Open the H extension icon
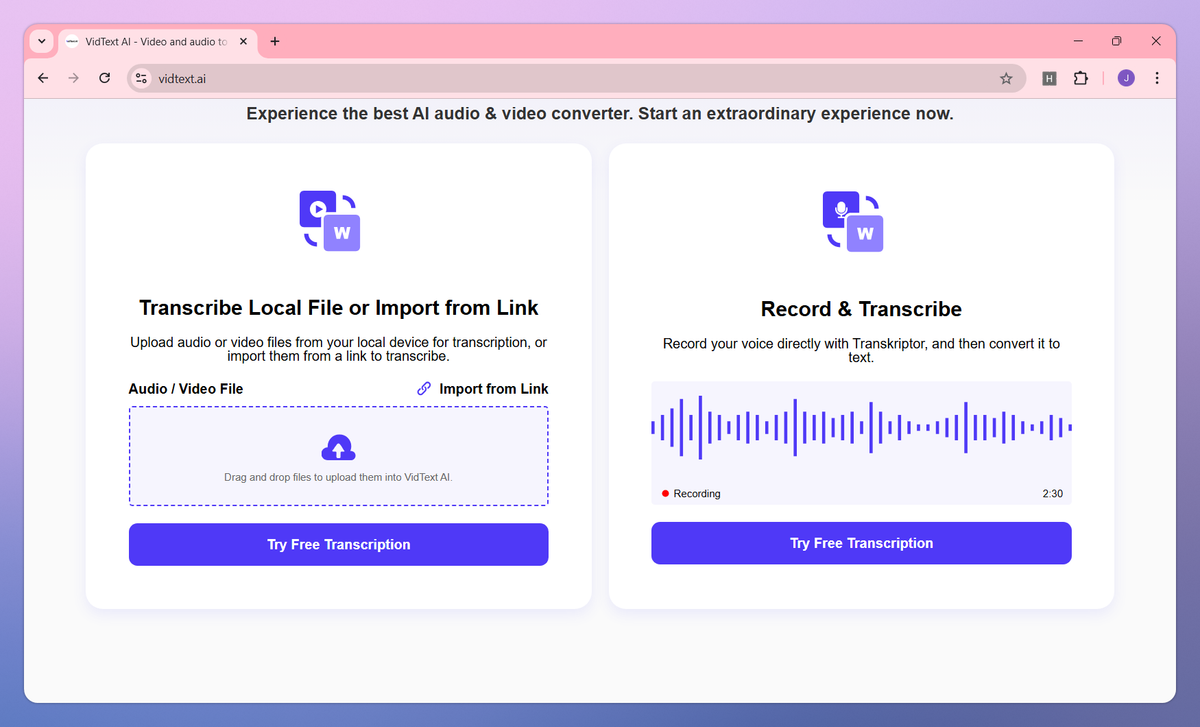Viewport: 1200px width, 727px height. click(x=1049, y=78)
